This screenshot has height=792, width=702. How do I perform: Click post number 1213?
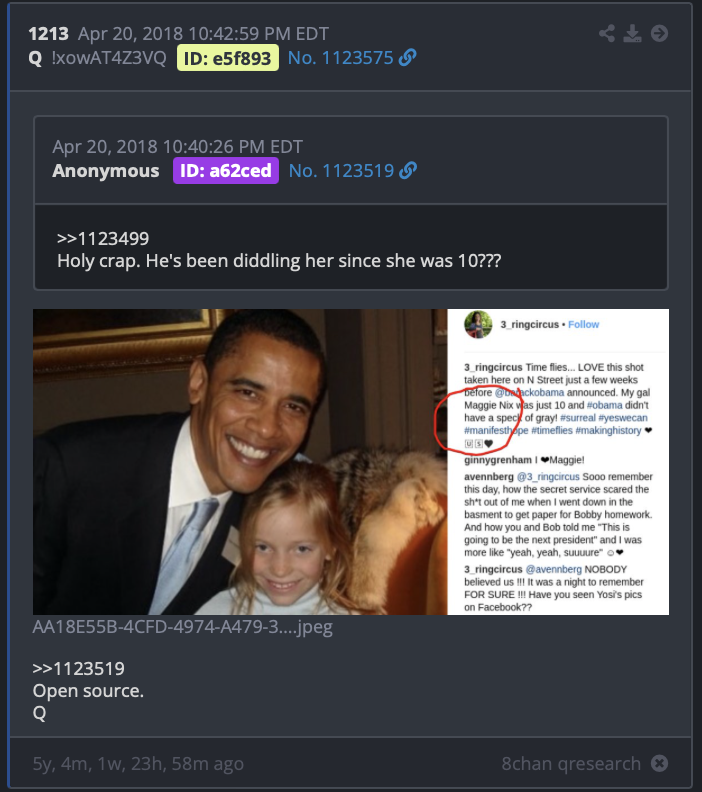click(x=48, y=34)
